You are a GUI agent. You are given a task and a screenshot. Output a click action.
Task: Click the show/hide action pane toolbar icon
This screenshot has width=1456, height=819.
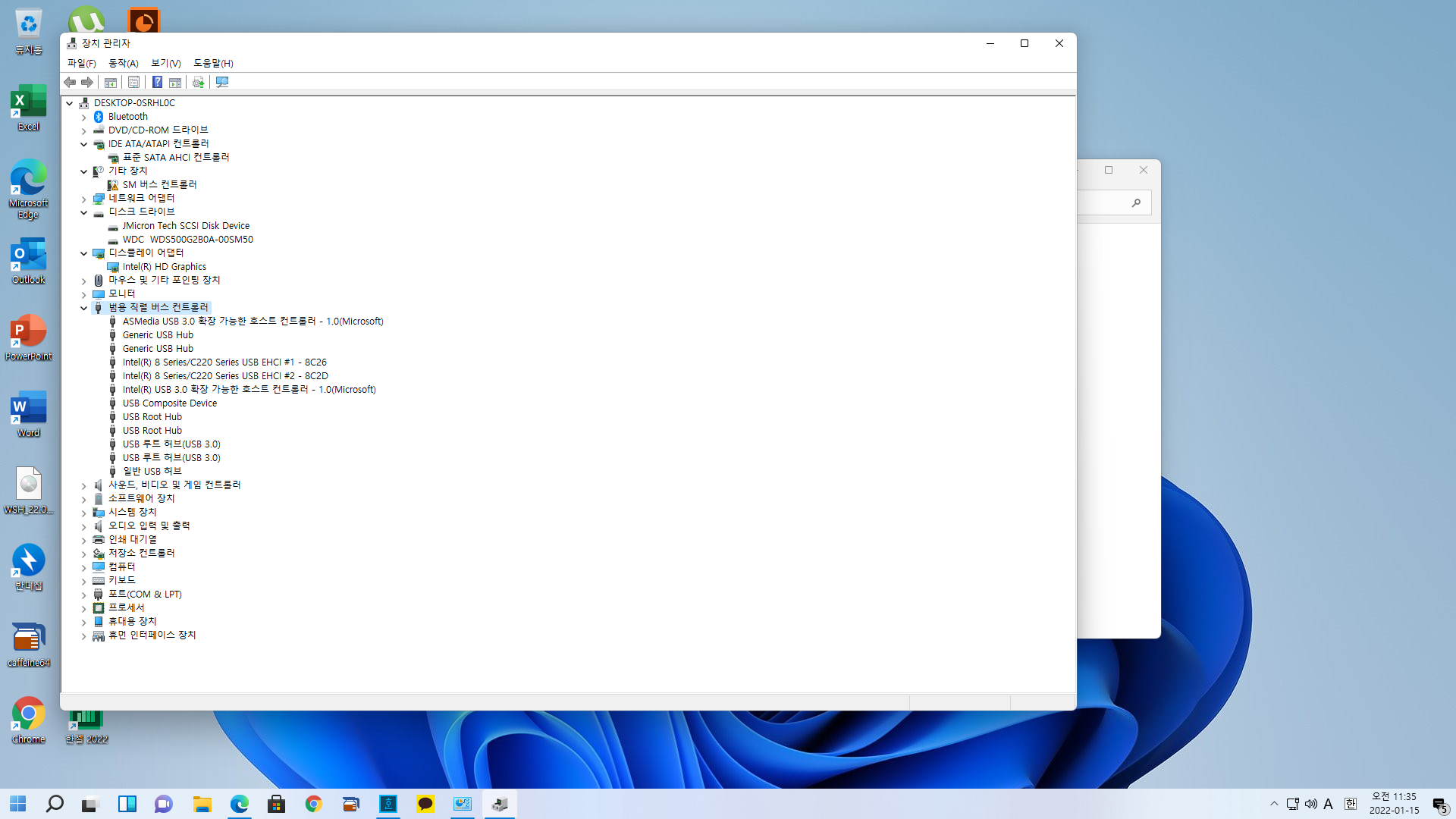point(175,82)
